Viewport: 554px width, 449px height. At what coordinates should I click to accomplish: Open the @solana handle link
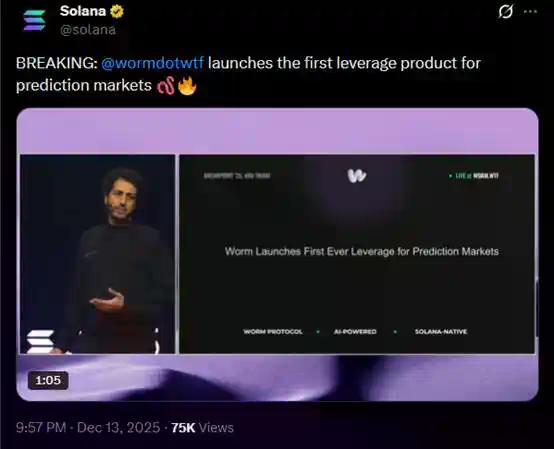click(88, 30)
